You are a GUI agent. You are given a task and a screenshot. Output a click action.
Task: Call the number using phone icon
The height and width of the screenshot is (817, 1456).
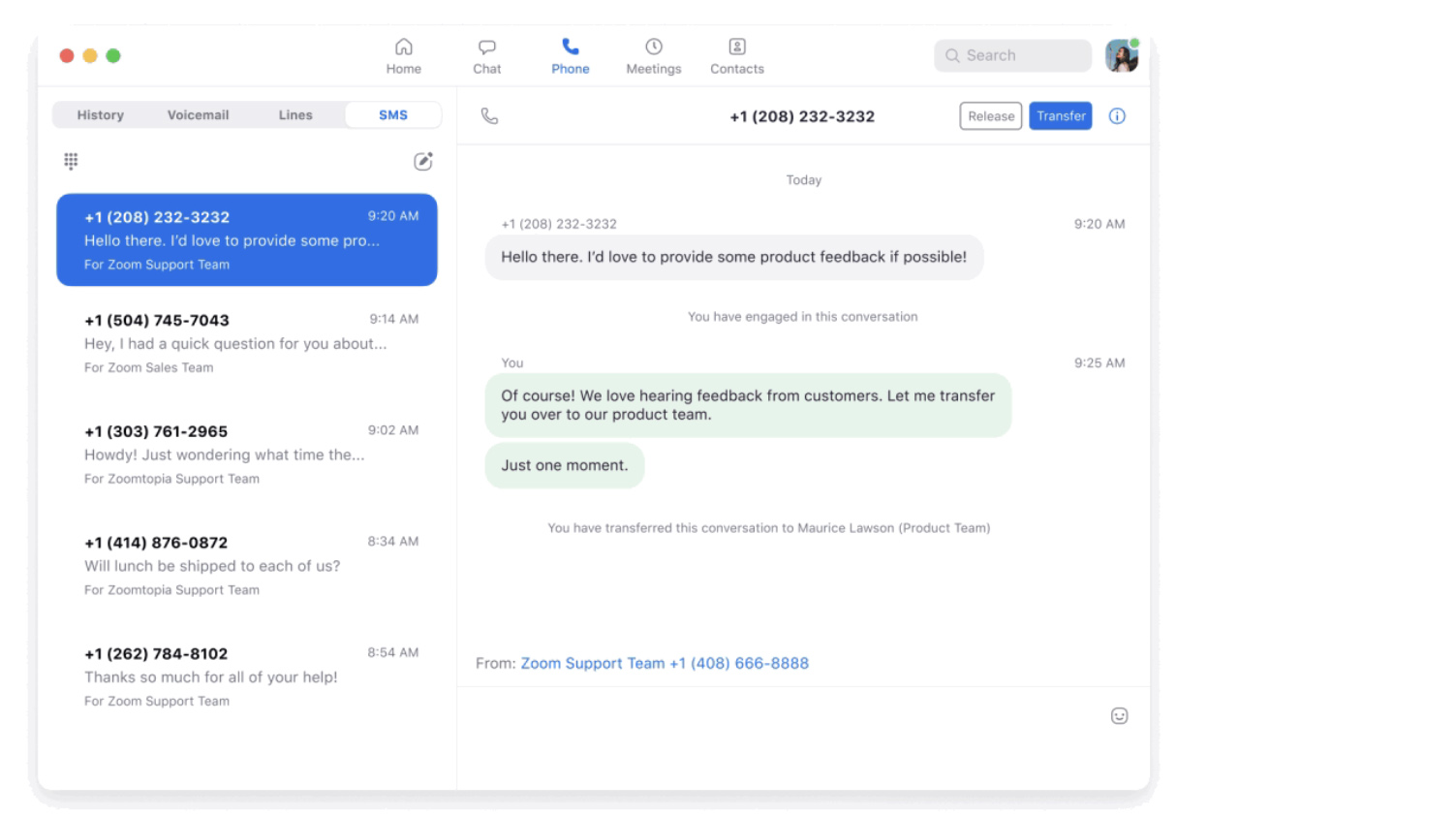[489, 116]
